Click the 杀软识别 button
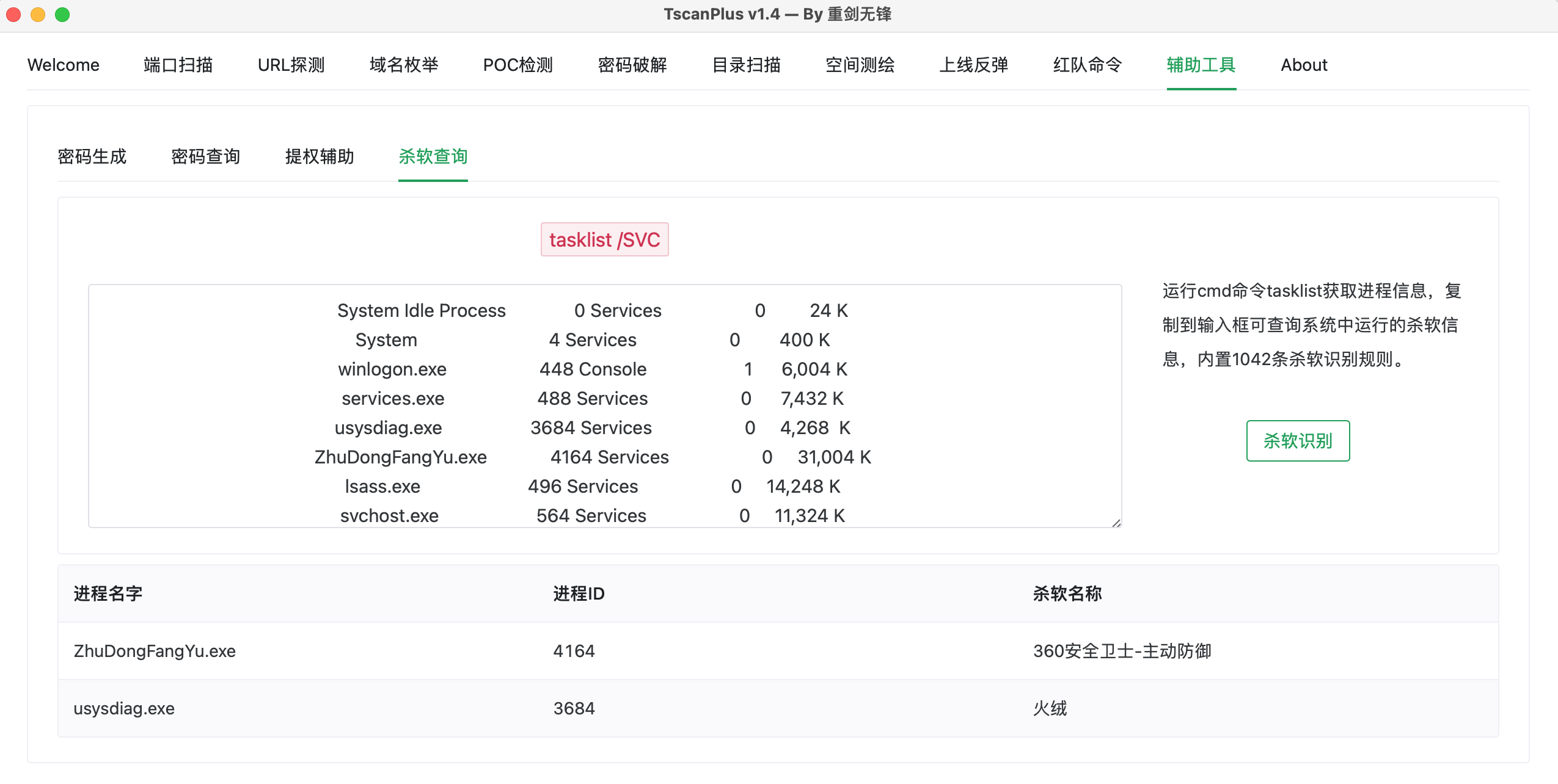Image resolution: width=1558 pixels, height=784 pixels. (x=1298, y=440)
